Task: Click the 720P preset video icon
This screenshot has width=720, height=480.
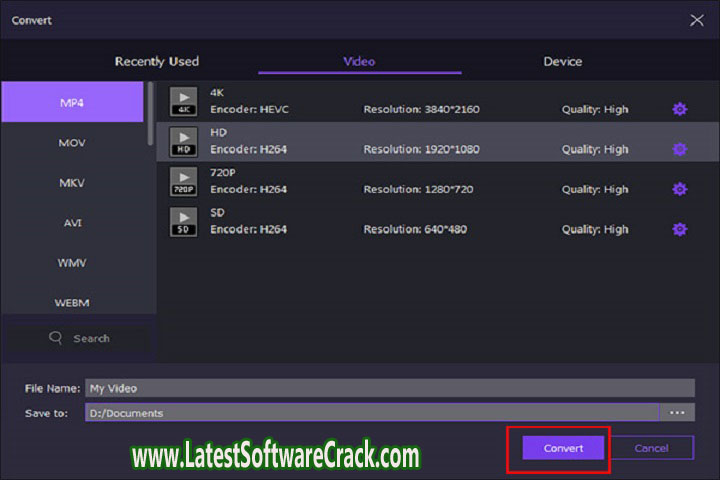Action: (183, 181)
